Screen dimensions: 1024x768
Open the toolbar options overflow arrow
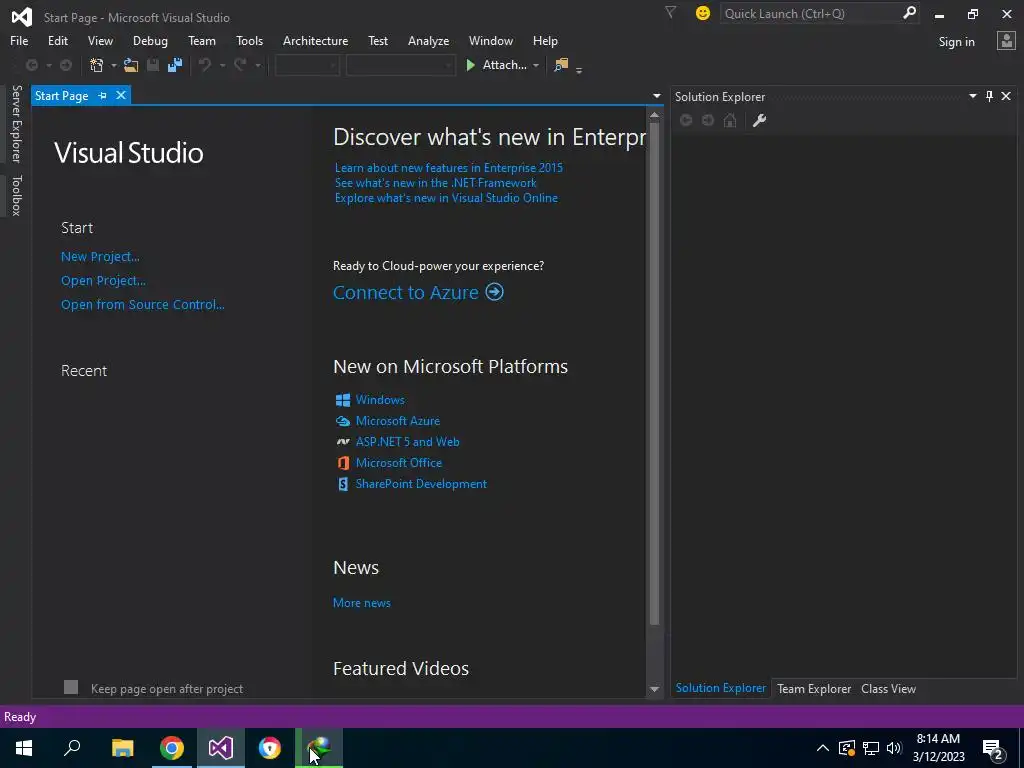pyautogui.click(x=579, y=69)
